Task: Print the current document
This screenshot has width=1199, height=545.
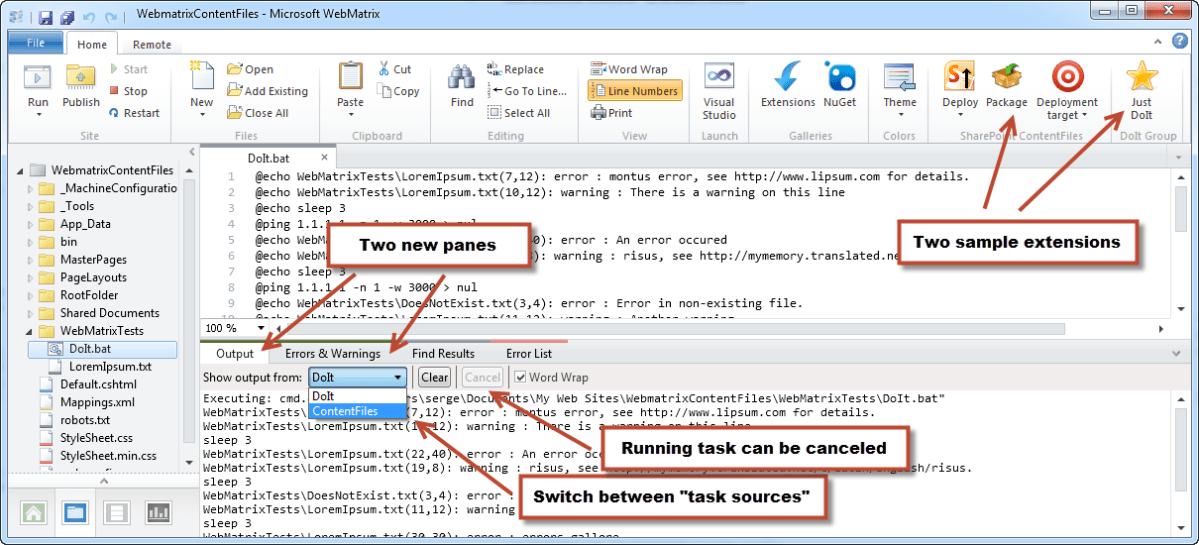Action: (x=611, y=112)
